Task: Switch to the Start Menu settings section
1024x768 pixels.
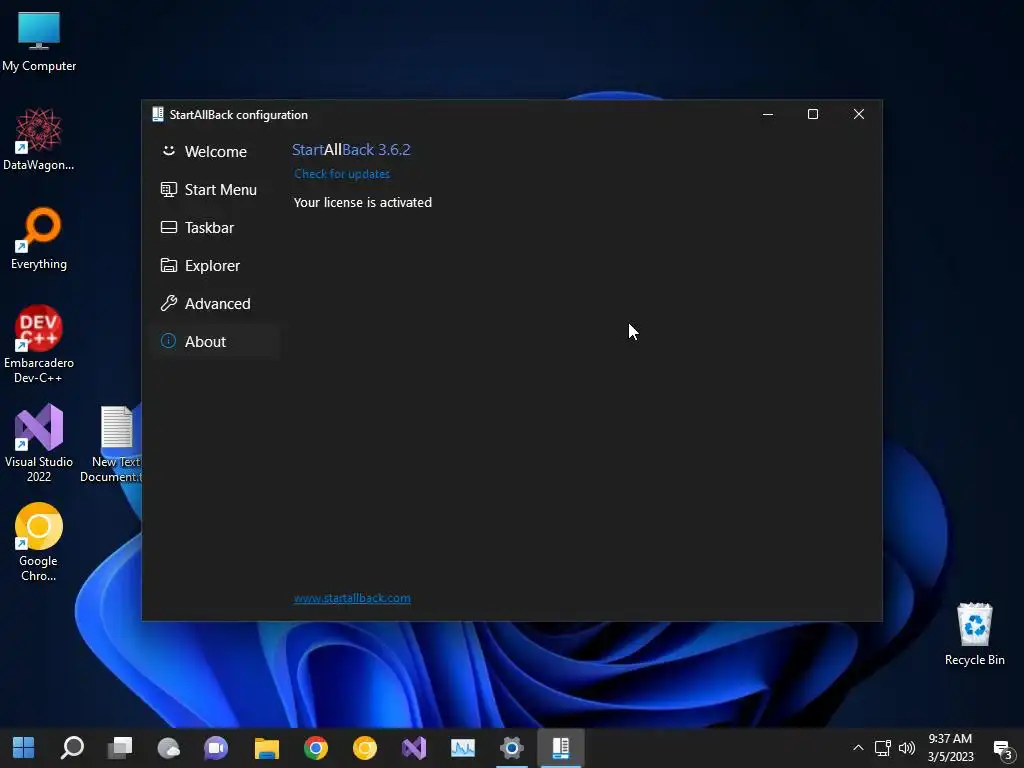Action: coord(215,189)
